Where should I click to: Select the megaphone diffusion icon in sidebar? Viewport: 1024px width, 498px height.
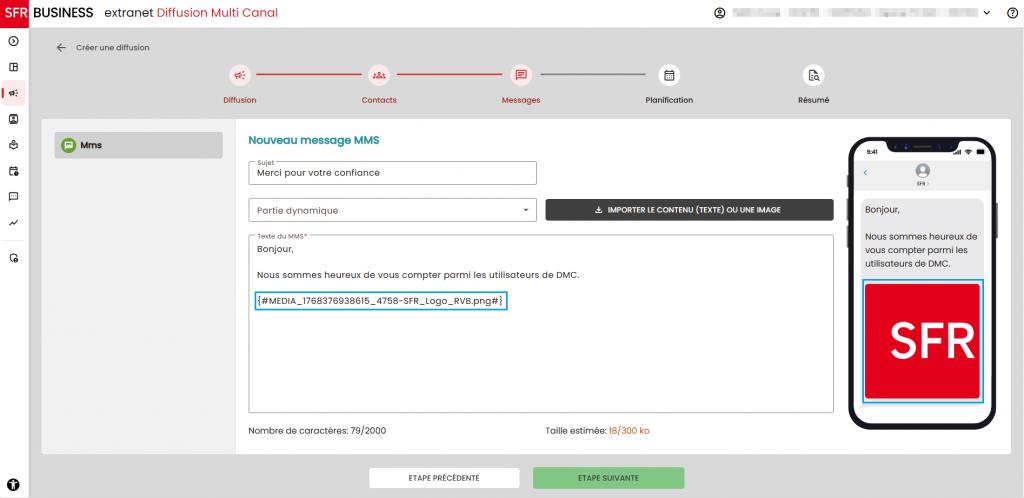coord(14,93)
